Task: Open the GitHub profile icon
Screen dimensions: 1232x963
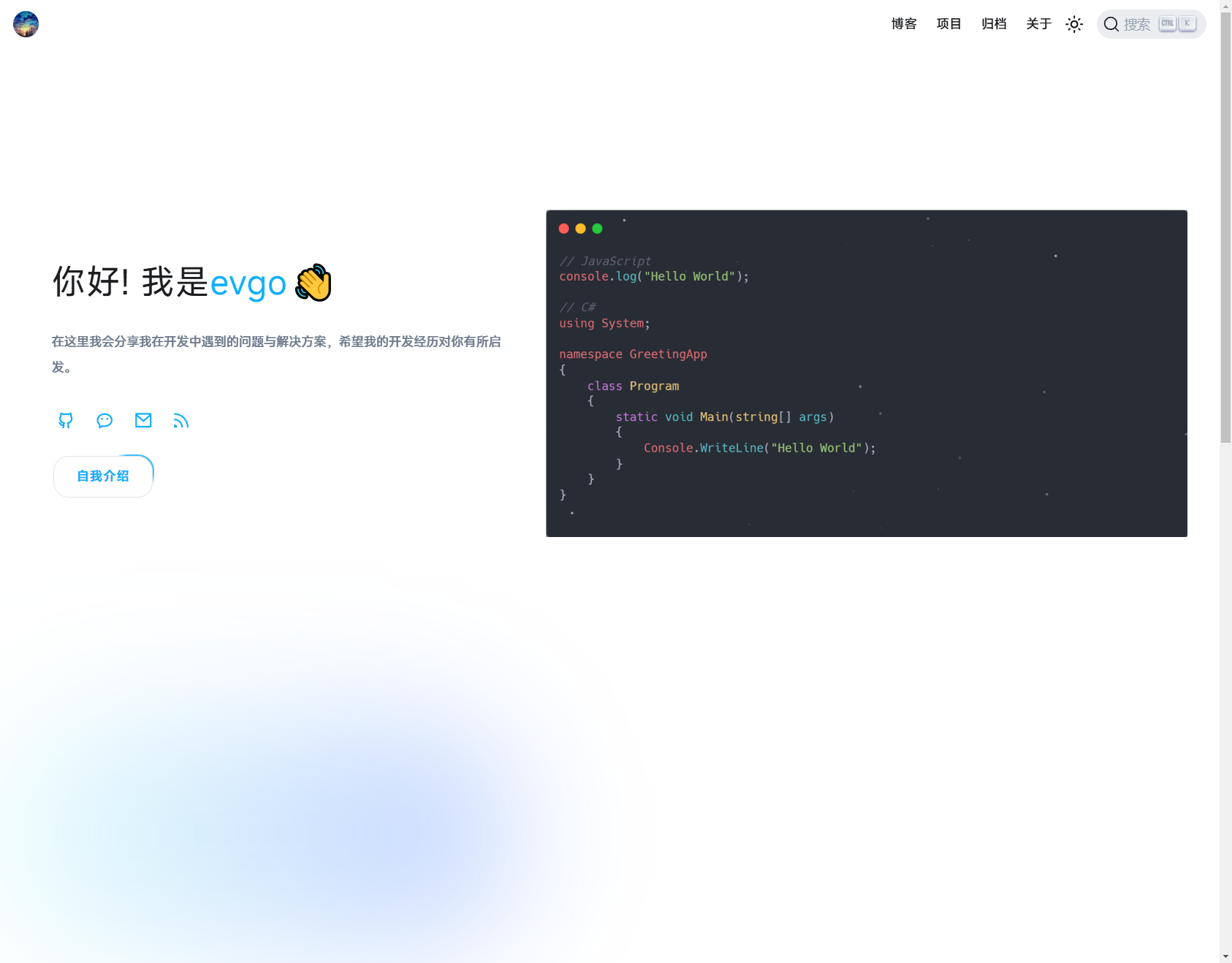Action: 66,421
